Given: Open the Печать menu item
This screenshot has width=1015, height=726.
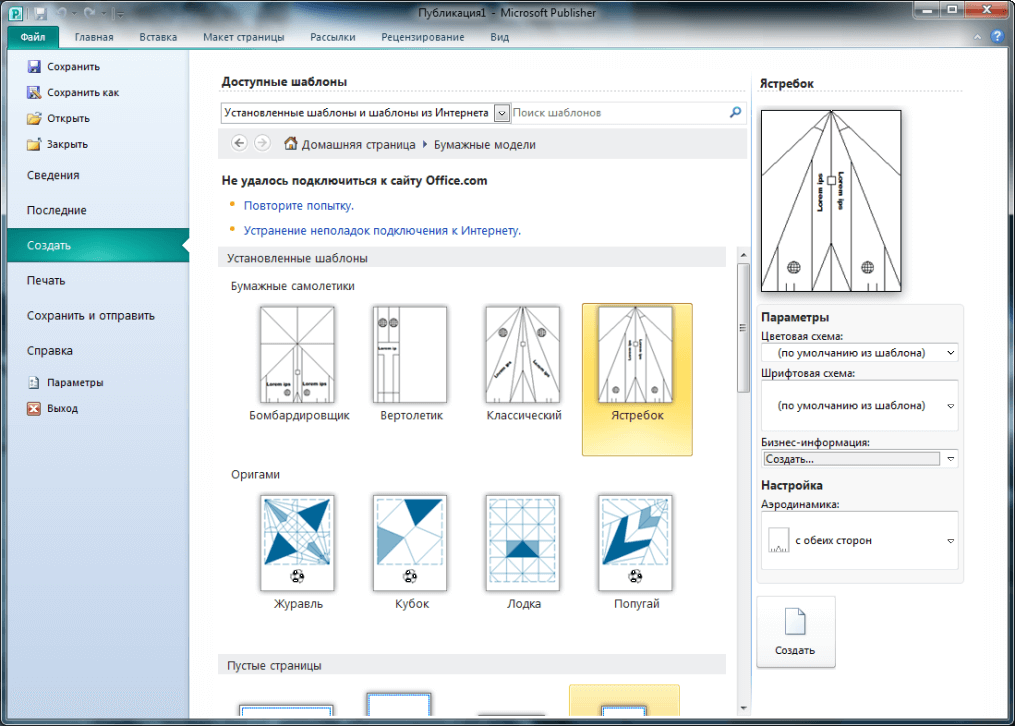Looking at the screenshot, I should (x=46, y=280).
